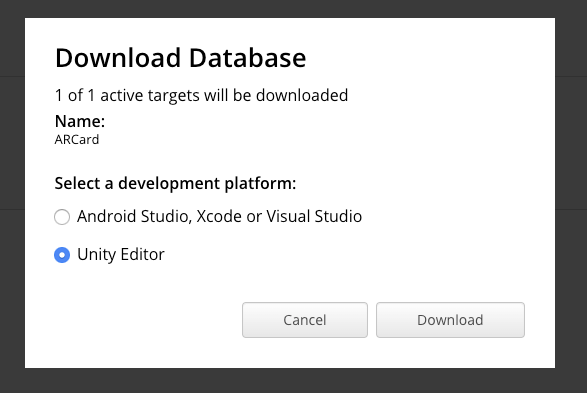Image resolution: width=587 pixels, height=393 pixels.
Task: Click the Download button
Action: (x=450, y=320)
